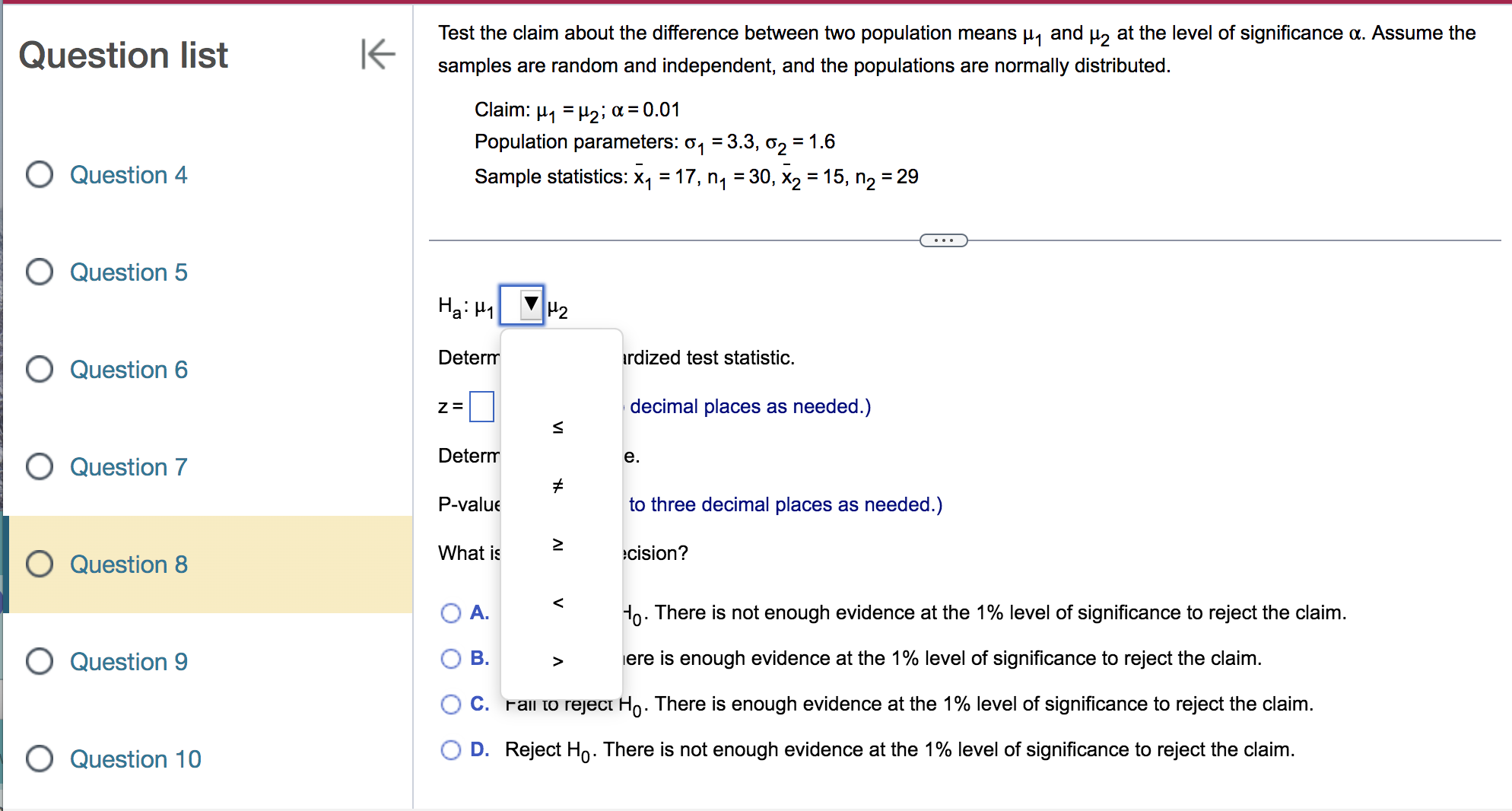Select answer choice B
The image size is (1512, 811).
click(x=450, y=659)
